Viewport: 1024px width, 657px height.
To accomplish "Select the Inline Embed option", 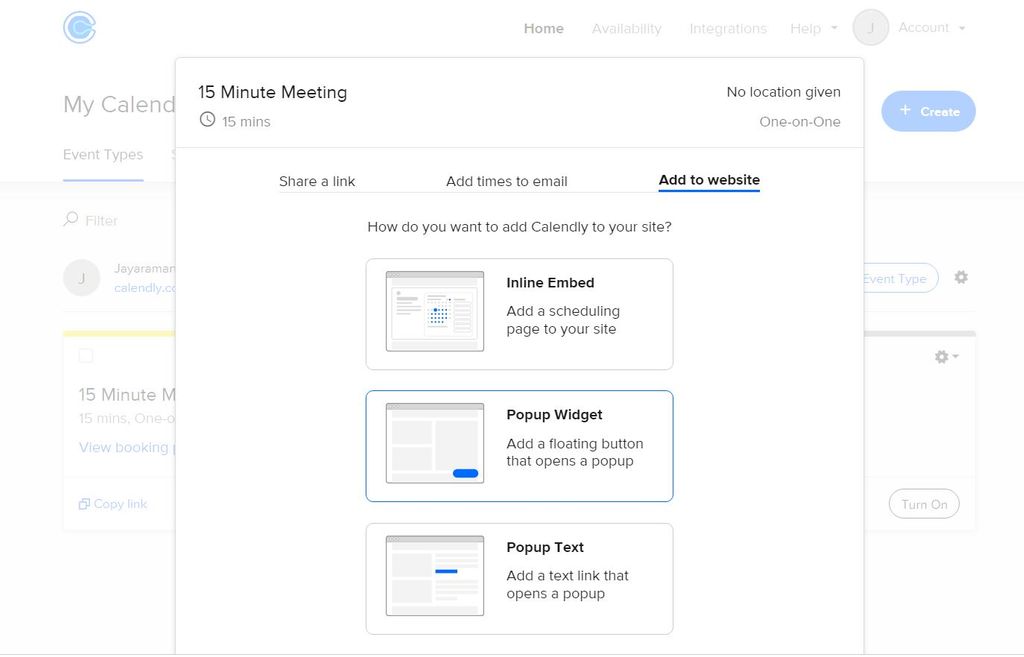I will (519, 311).
